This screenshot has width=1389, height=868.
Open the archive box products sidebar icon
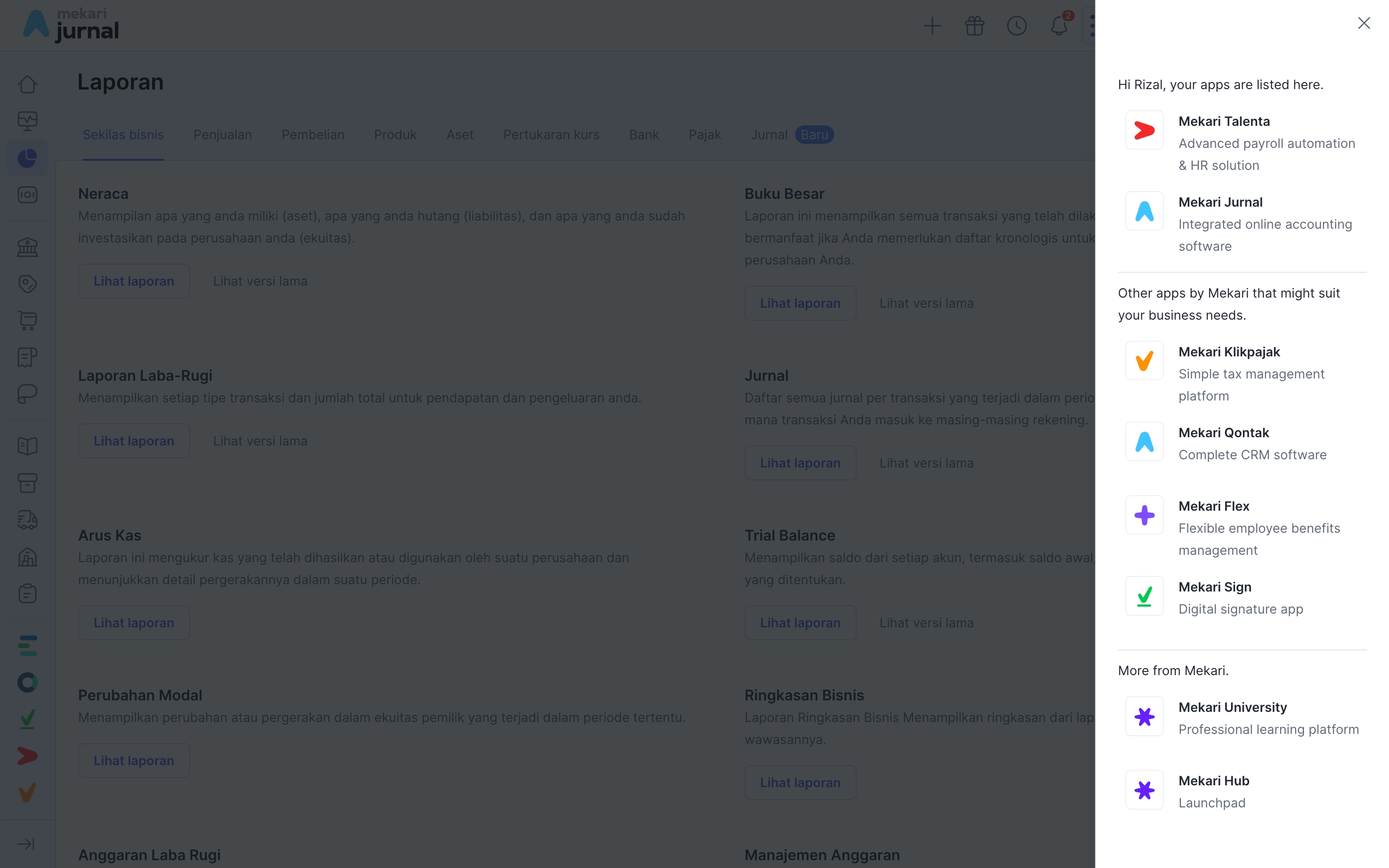click(28, 483)
